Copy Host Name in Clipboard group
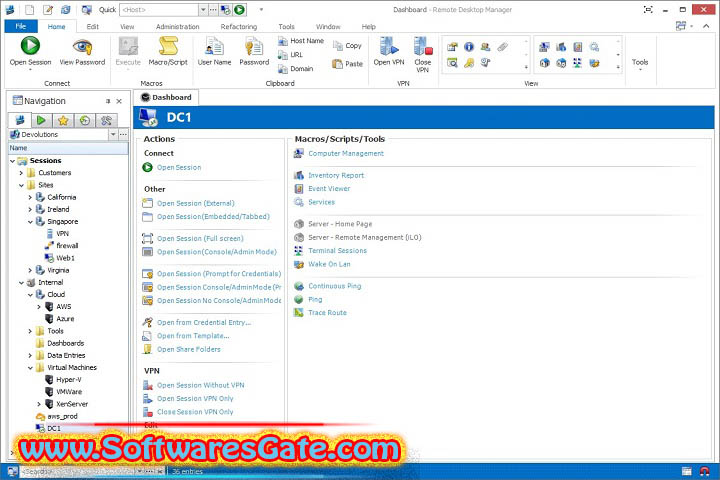Viewport: 720px width, 480px height. click(x=301, y=41)
